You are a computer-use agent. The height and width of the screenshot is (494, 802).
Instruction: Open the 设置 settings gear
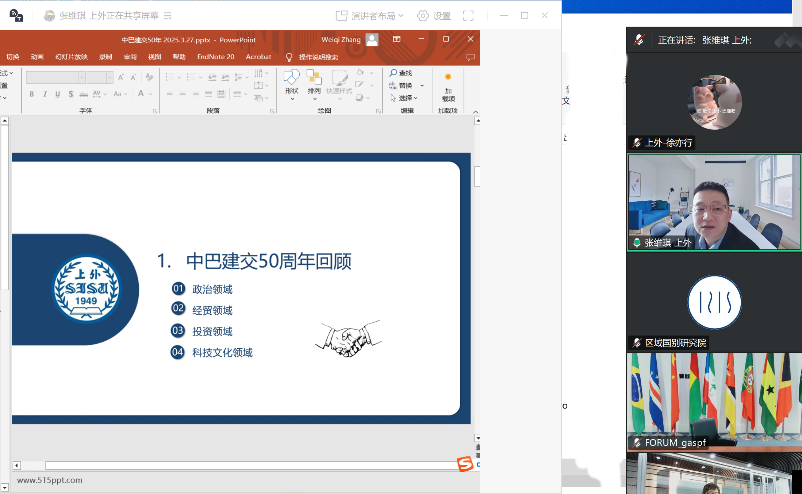434,16
